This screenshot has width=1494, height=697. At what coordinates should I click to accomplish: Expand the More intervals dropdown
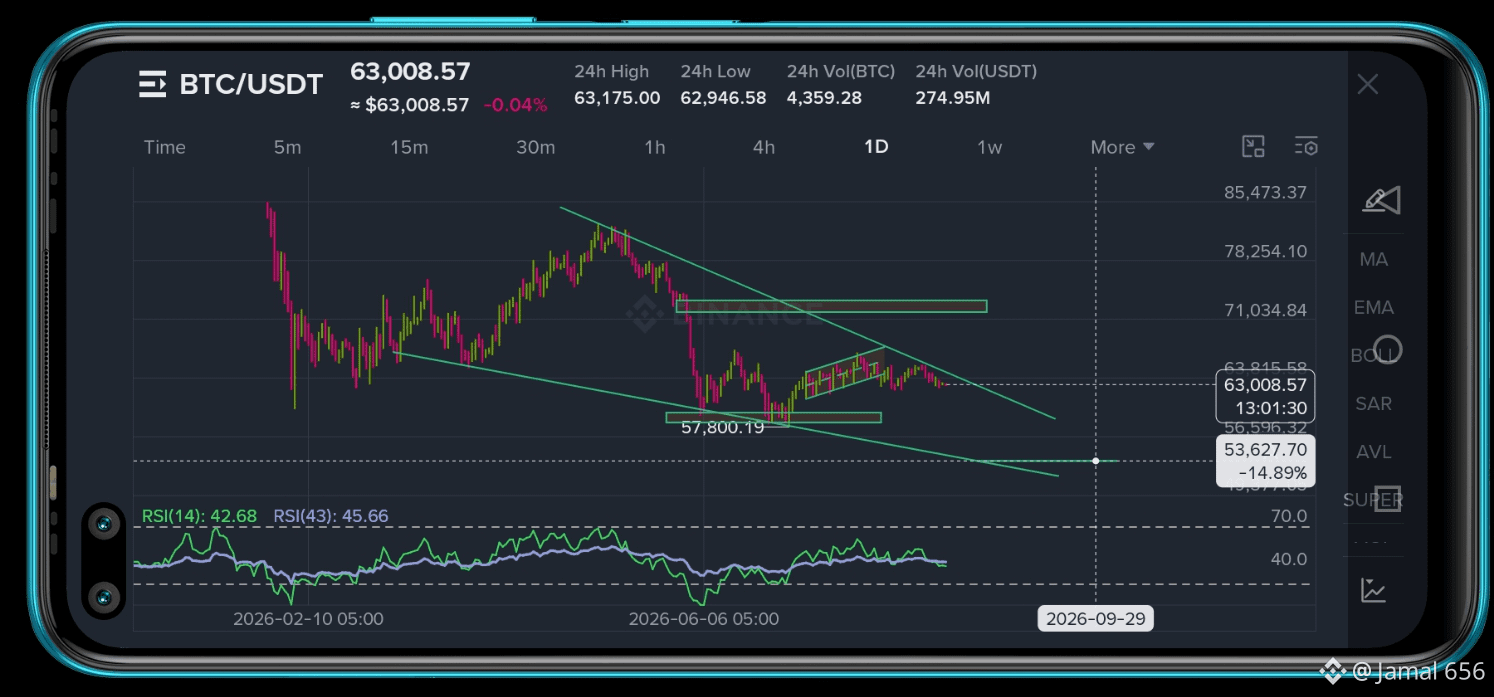coord(1122,147)
